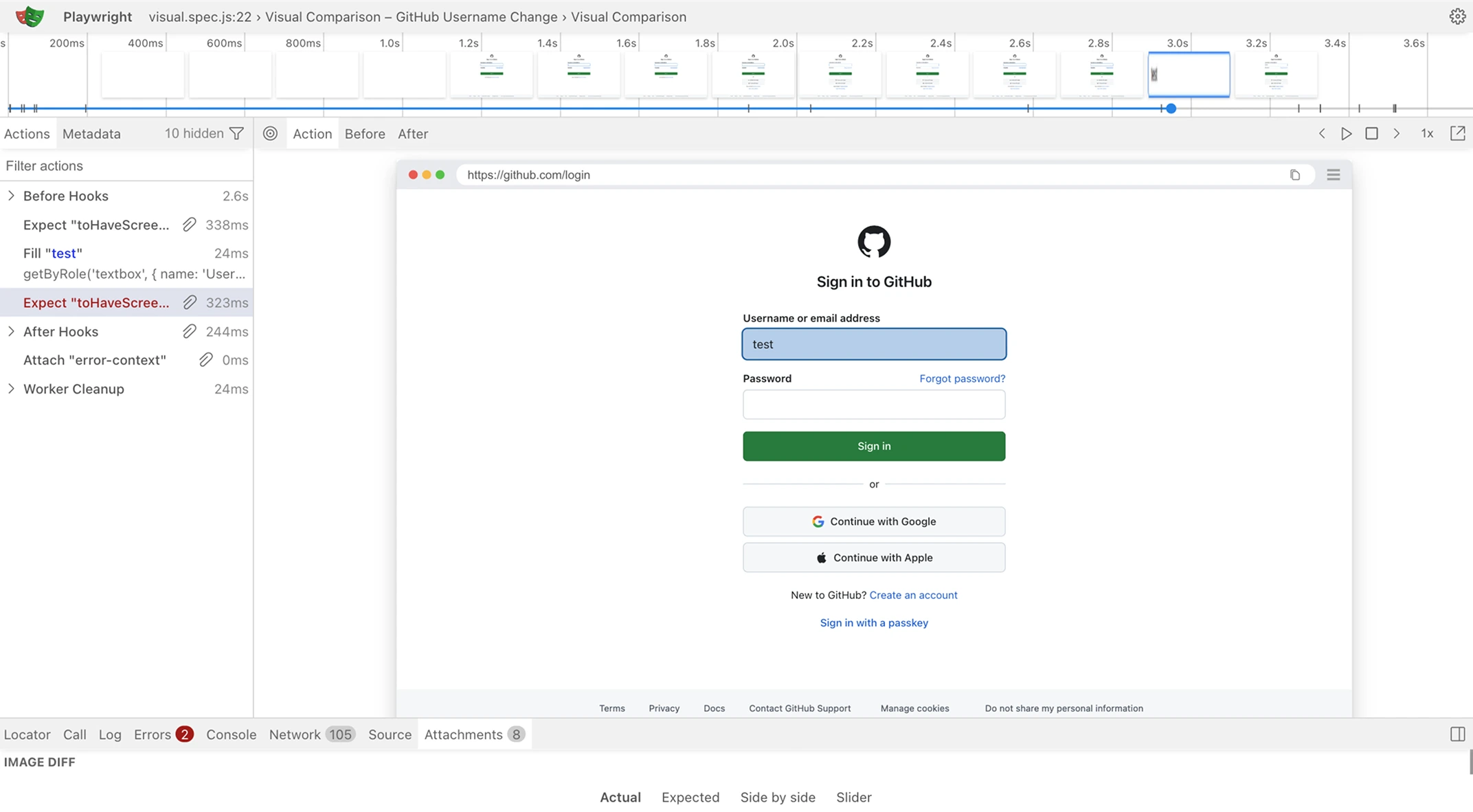Open Playwright settings gear
The width and height of the screenshot is (1473, 812).
pyautogui.click(x=1457, y=16)
